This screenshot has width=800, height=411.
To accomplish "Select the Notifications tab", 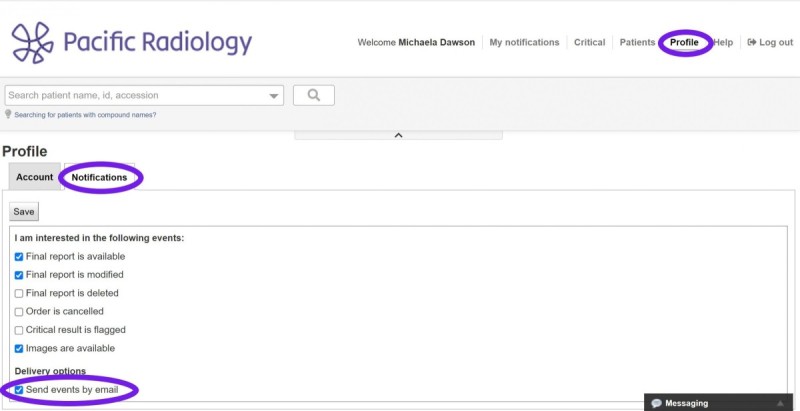I will 99,177.
